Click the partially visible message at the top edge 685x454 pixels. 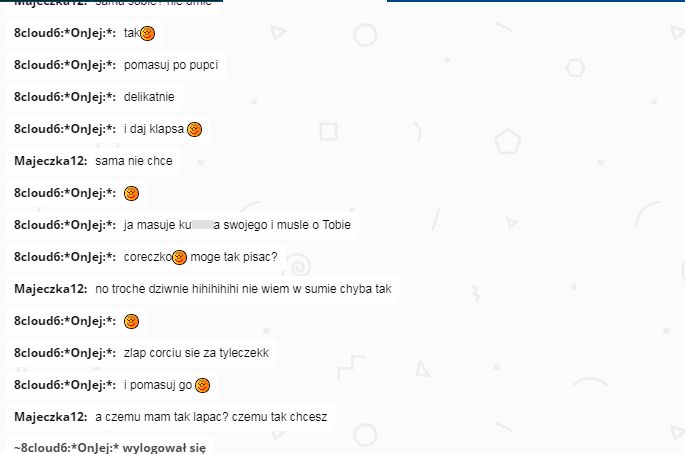tap(113, 4)
